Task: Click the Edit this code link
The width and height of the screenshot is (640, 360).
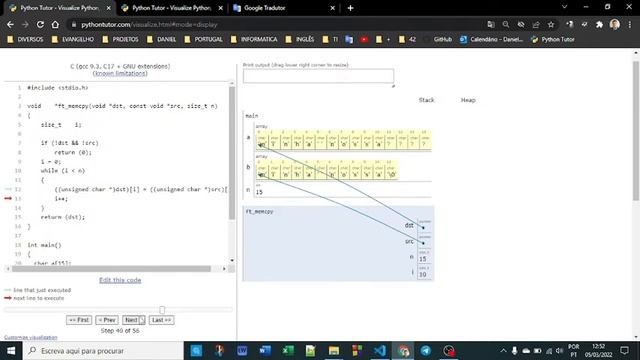Action: tap(120, 280)
